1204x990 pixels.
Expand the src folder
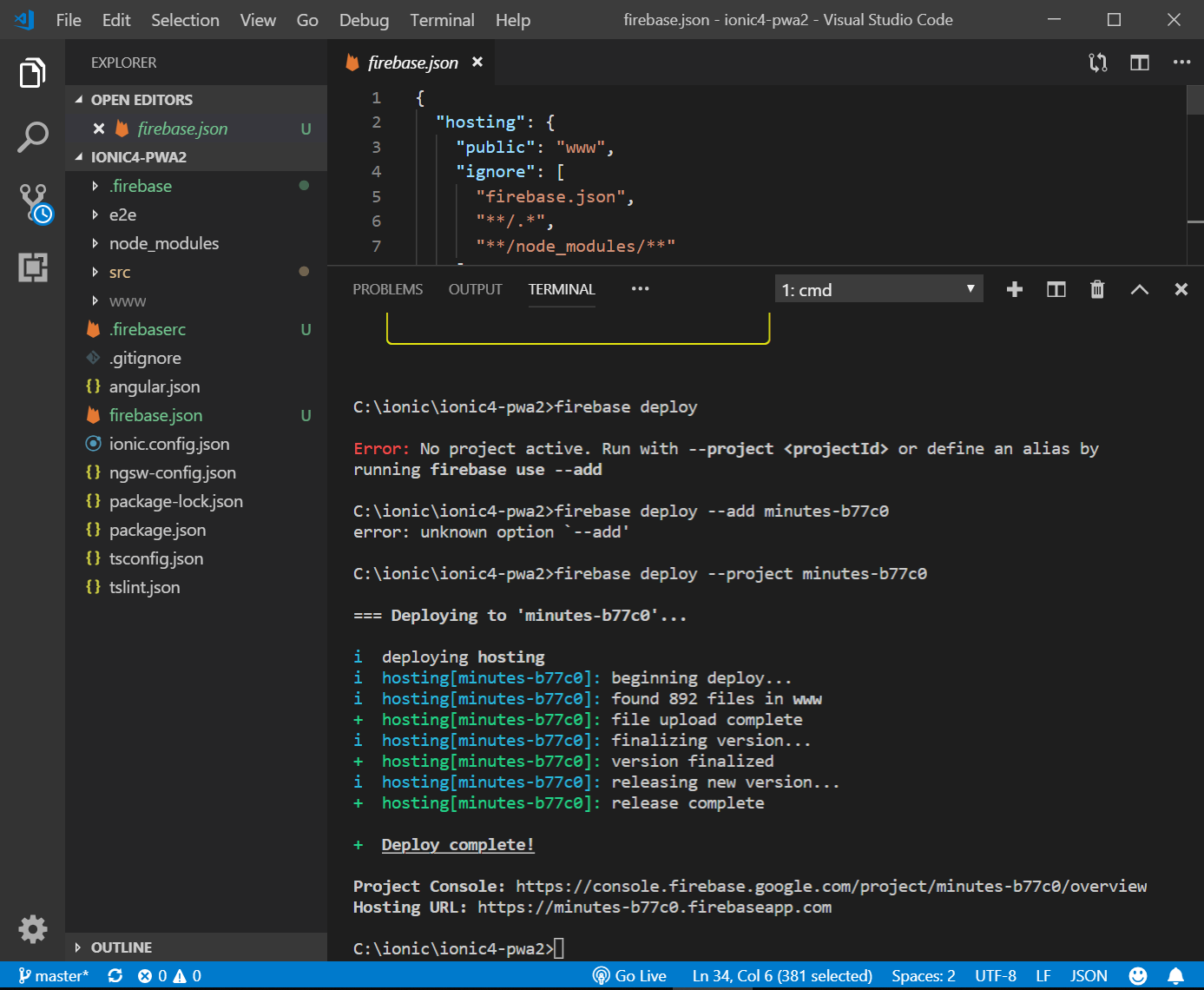click(120, 272)
